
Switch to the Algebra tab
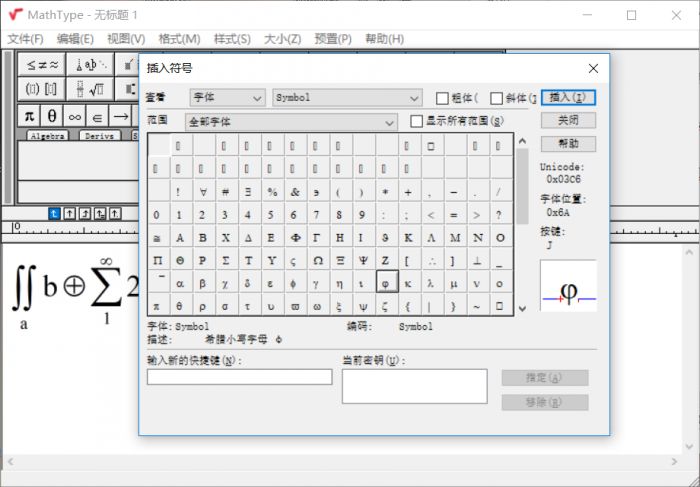click(x=48, y=136)
